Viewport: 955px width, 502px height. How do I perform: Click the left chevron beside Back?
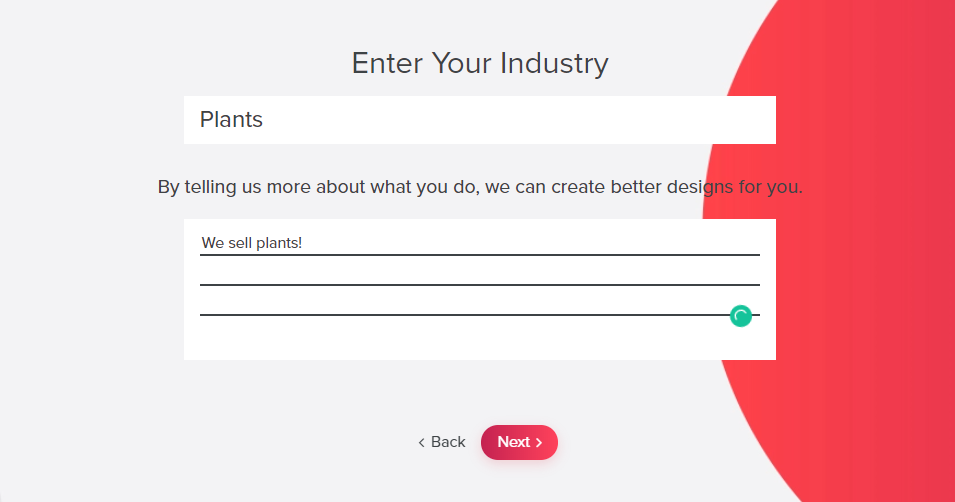421,442
